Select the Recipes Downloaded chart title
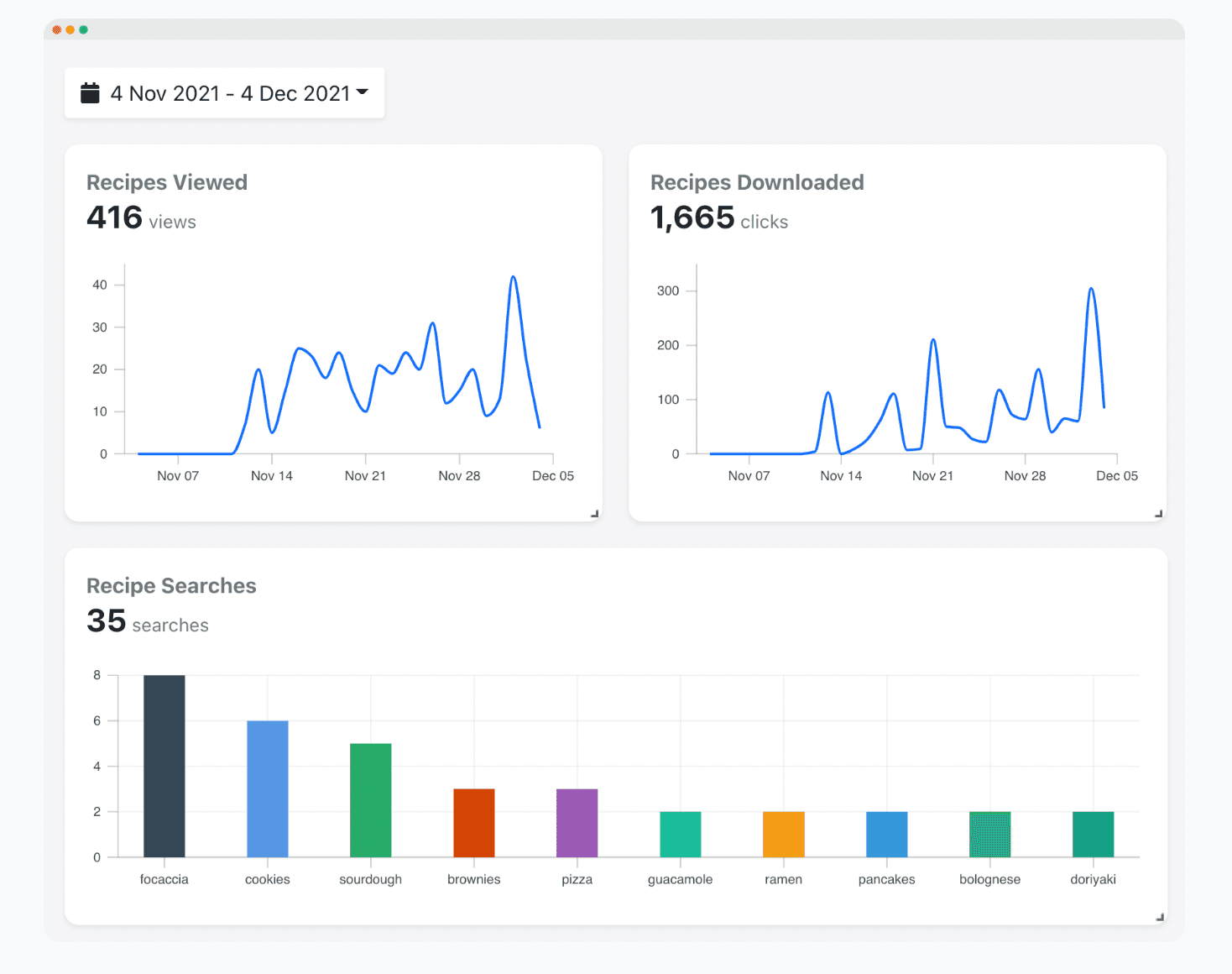1232x974 pixels. [x=757, y=181]
